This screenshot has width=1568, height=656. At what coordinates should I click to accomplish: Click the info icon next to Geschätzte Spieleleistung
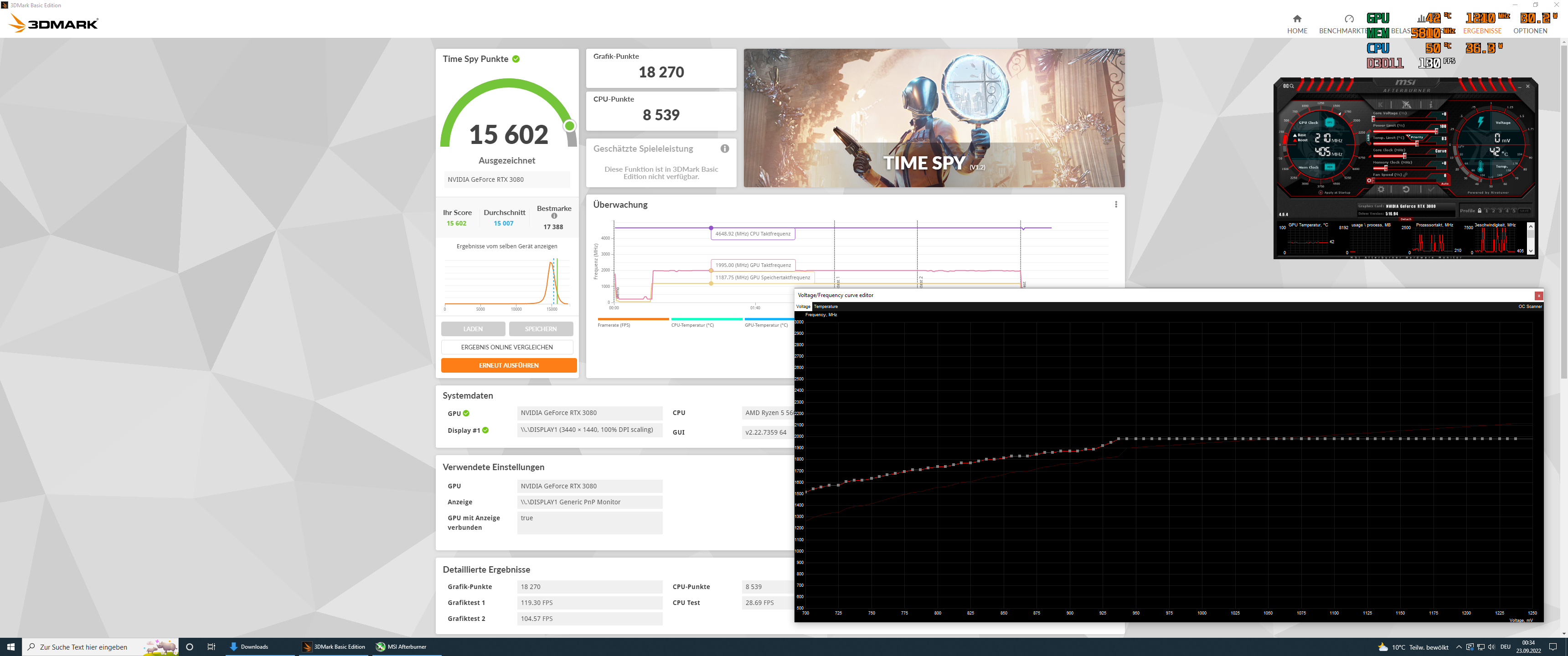pos(724,149)
